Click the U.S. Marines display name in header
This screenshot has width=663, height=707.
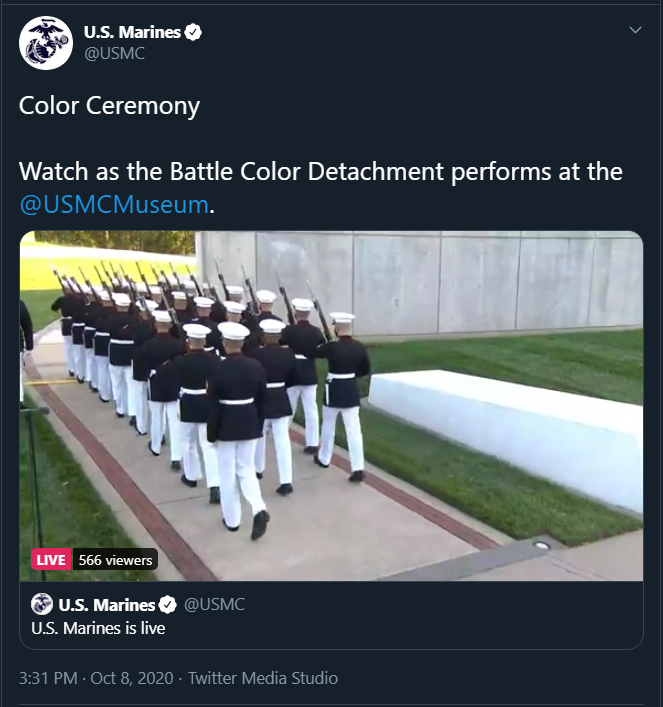[132, 32]
